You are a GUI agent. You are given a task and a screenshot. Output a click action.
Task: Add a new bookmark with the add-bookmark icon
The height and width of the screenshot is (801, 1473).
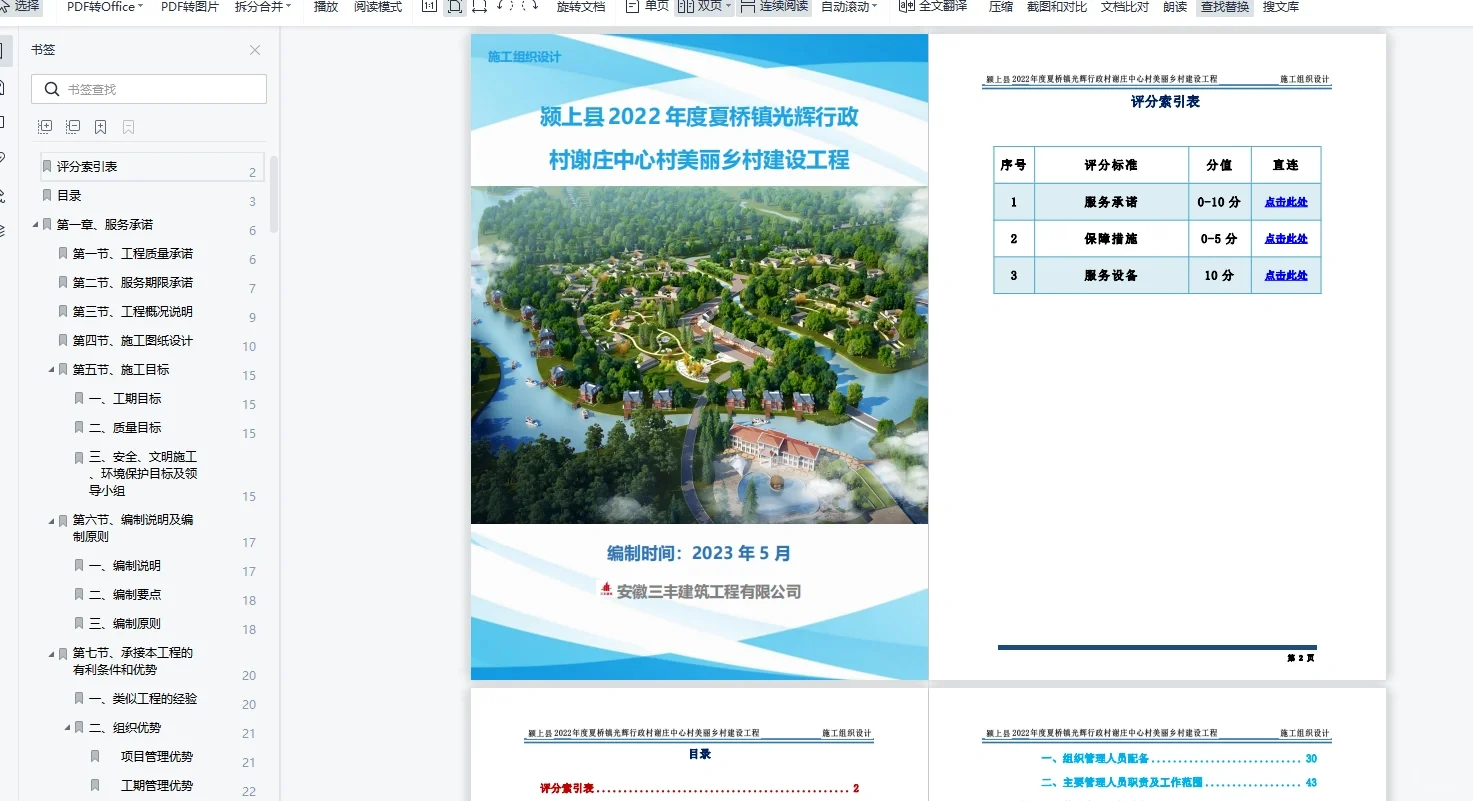[x=100, y=126]
